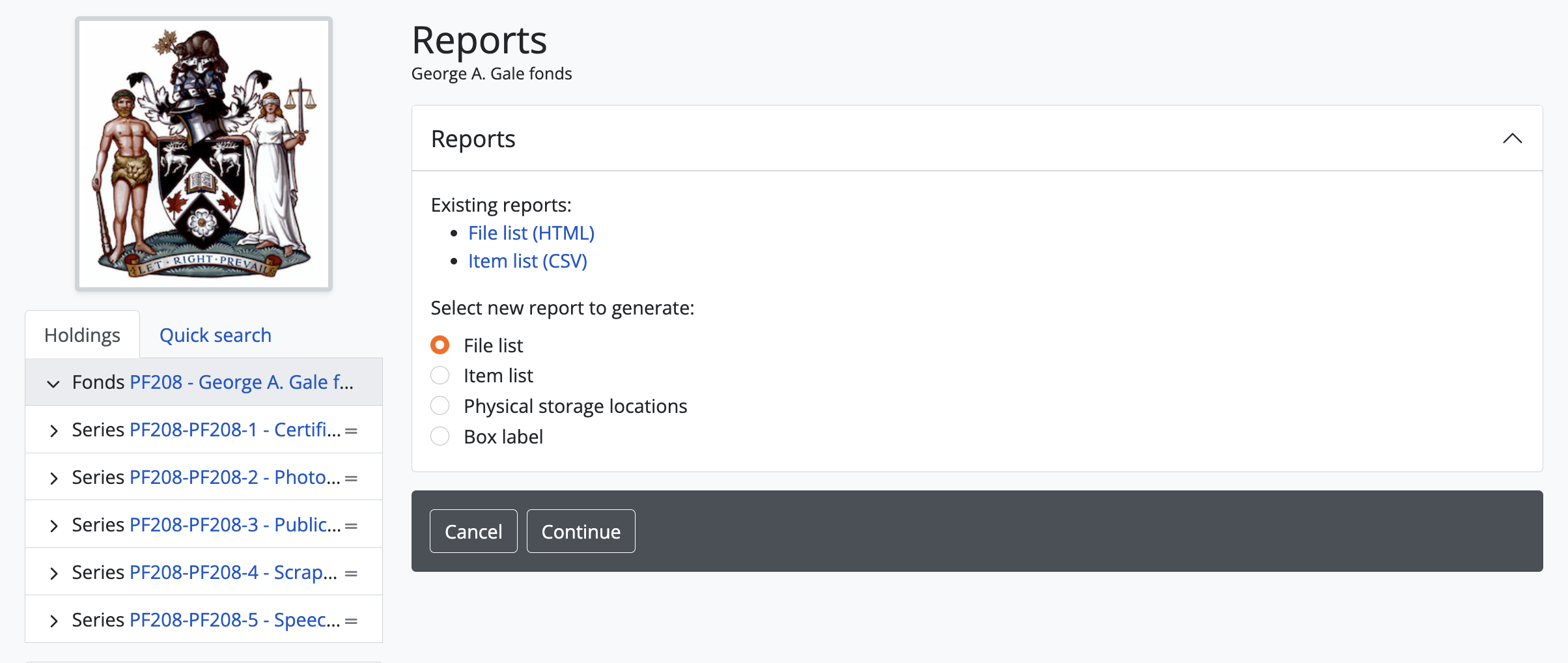
Task: Collapse the Reports section with chevron
Action: point(1512,139)
